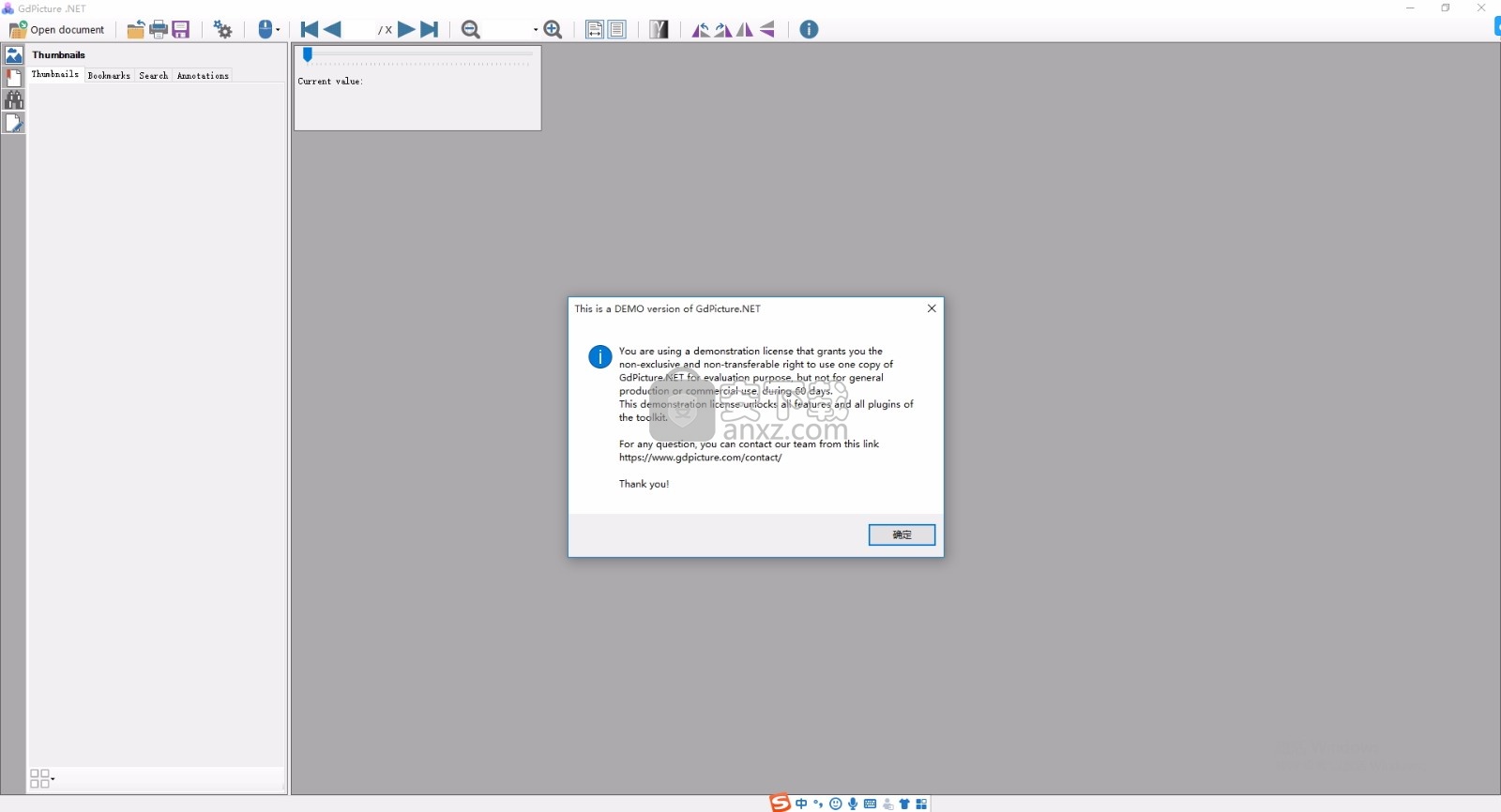
Task: Toggle Chinese input mode 中
Action: (x=801, y=804)
